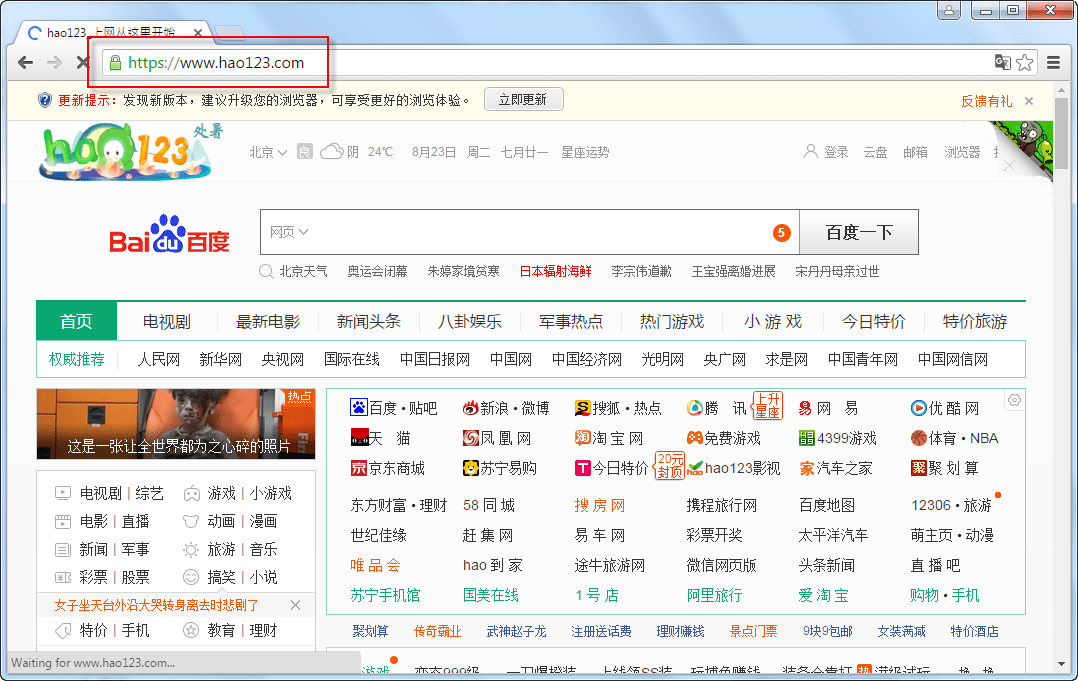Screen dimensions: 1078x681
Task: Open 京东商城 site link
Action: 388,469
